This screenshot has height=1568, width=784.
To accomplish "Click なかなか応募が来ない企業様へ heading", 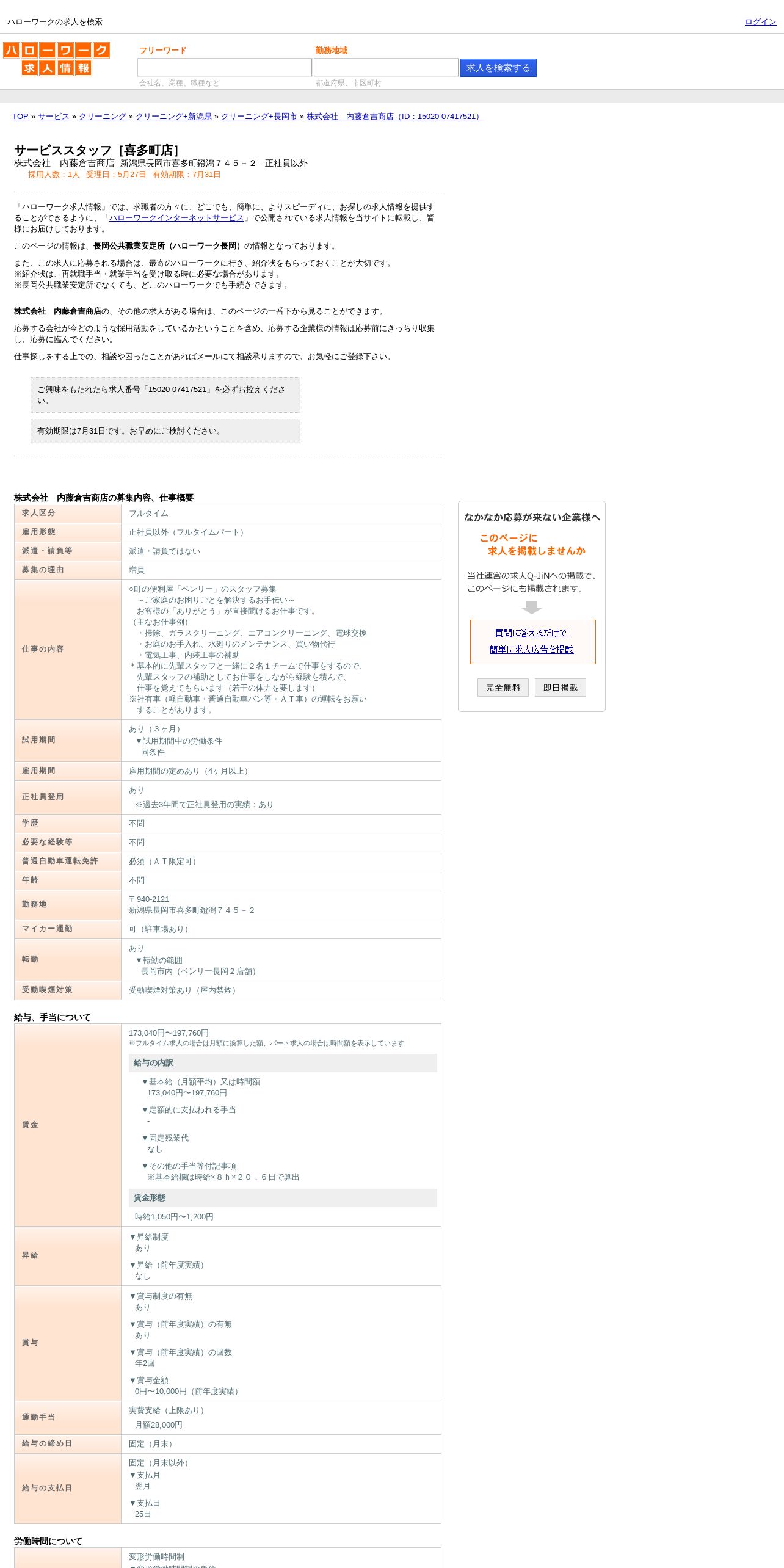I will [532, 517].
